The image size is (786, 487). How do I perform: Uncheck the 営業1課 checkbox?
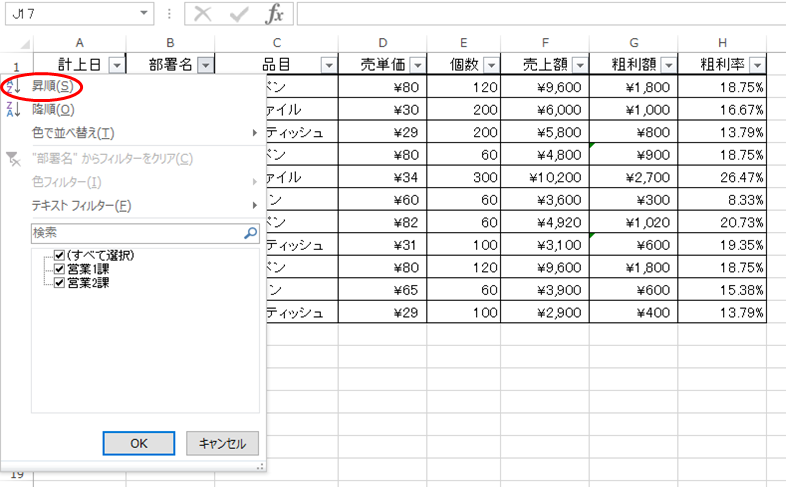60,270
